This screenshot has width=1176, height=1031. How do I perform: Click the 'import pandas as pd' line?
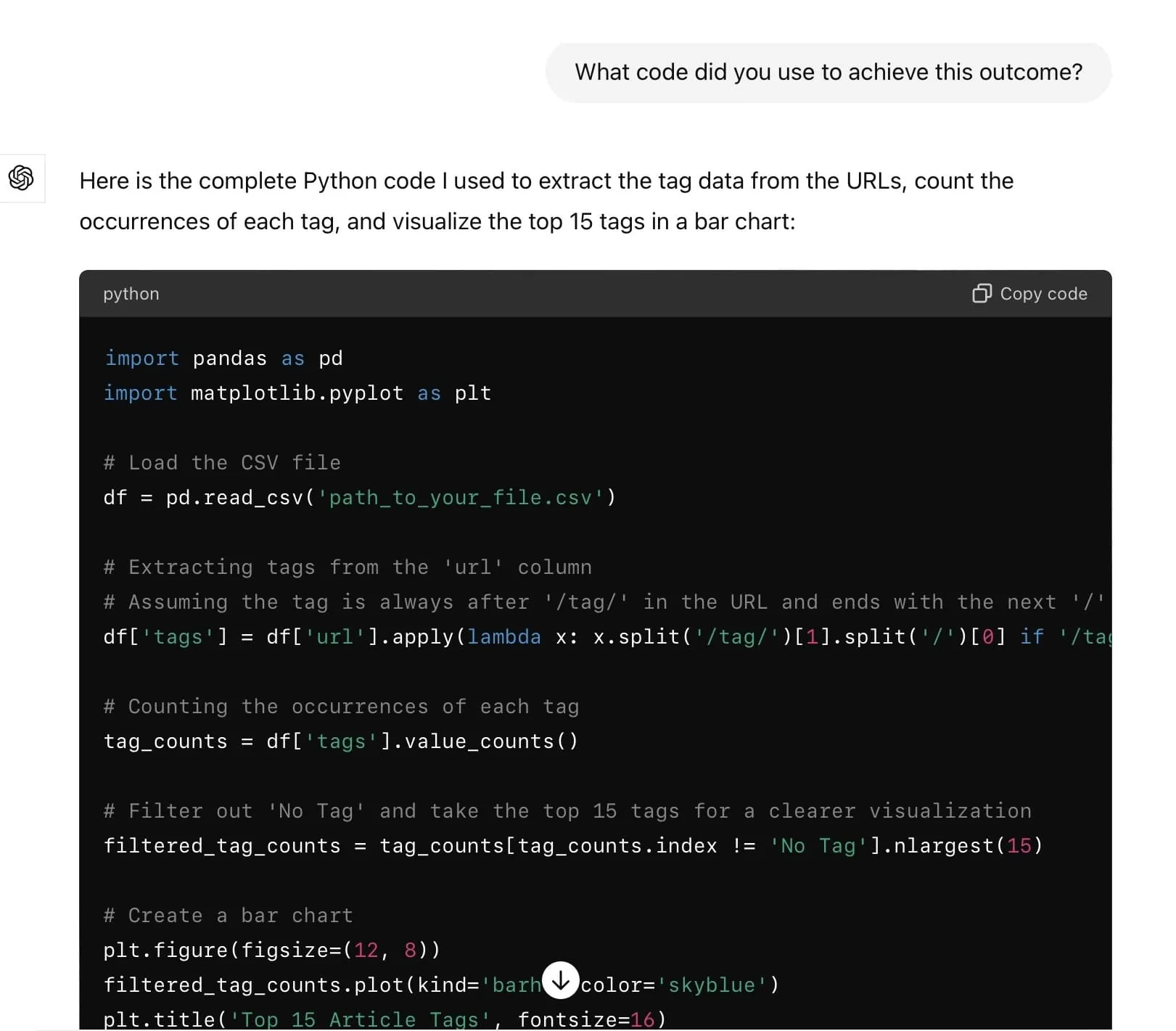(223, 358)
